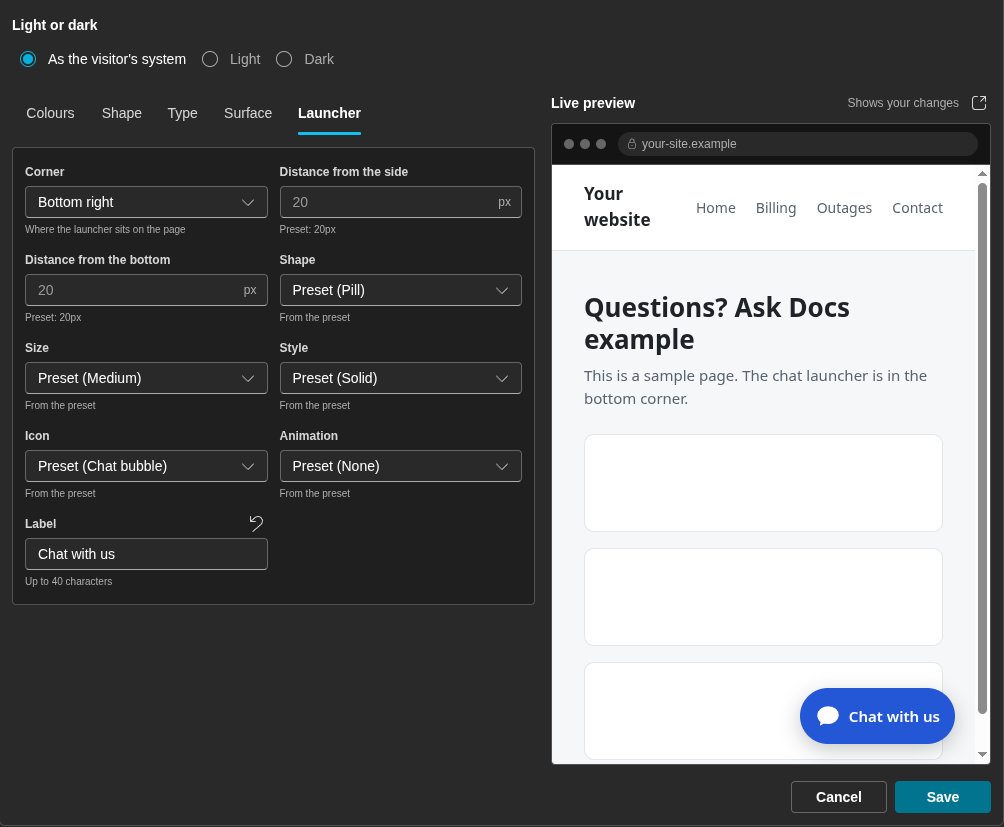Image resolution: width=1004 pixels, height=827 pixels.
Task: Expand the Animation dropdown Preset (None)
Action: point(401,466)
